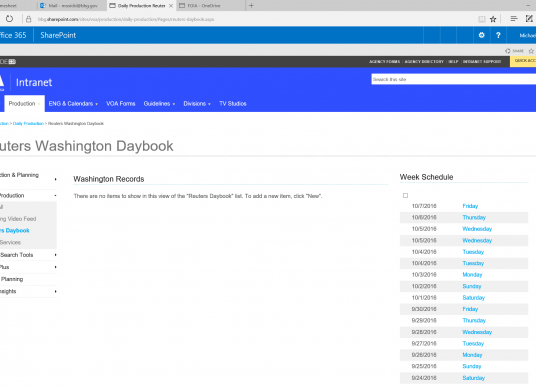Open the Video Feed sidebar item
The image size is (536, 386).
[x=18, y=219]
